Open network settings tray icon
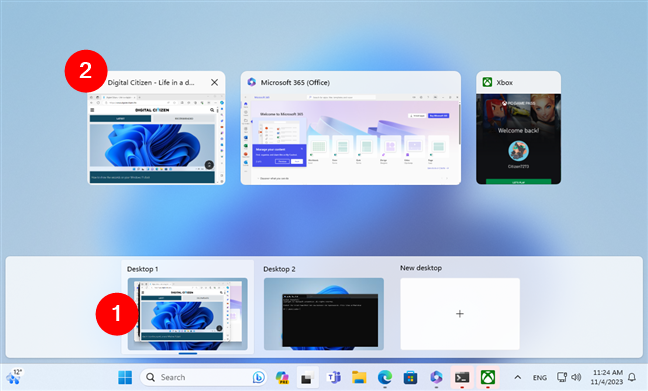This screenshot has width=648, height=391. [x=562, y=377]
